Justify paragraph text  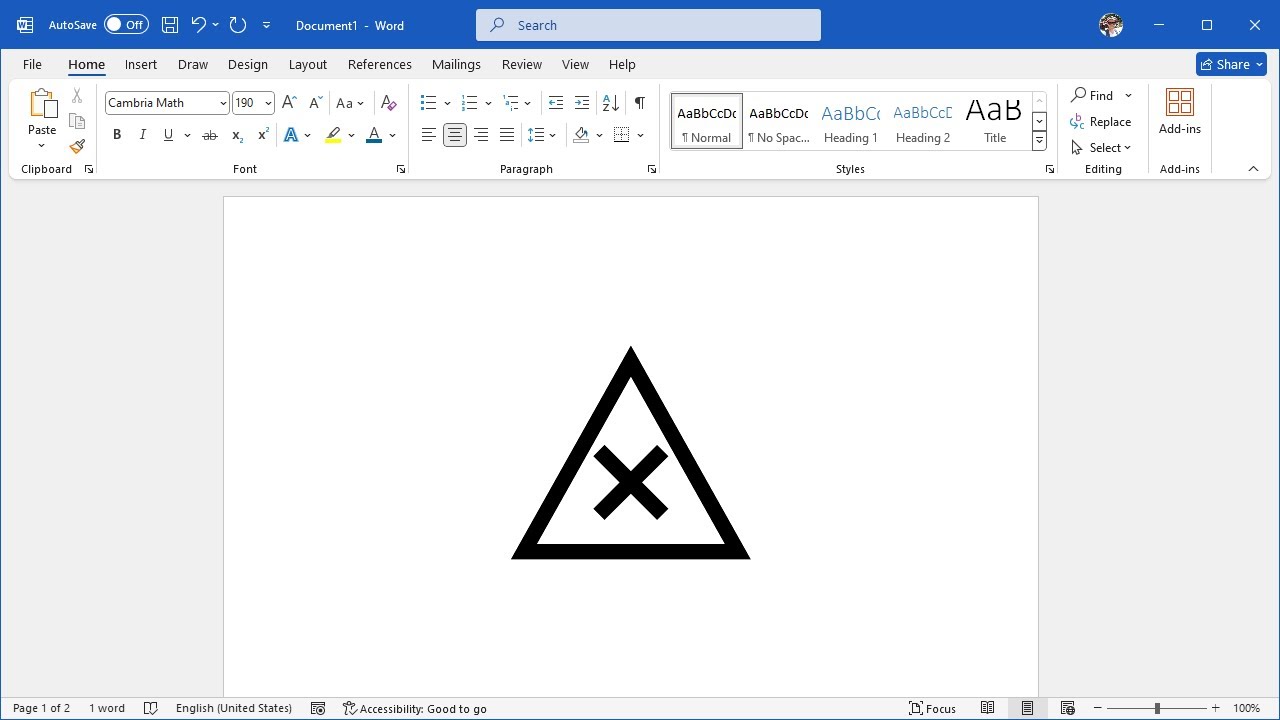(x=507, y=135)
